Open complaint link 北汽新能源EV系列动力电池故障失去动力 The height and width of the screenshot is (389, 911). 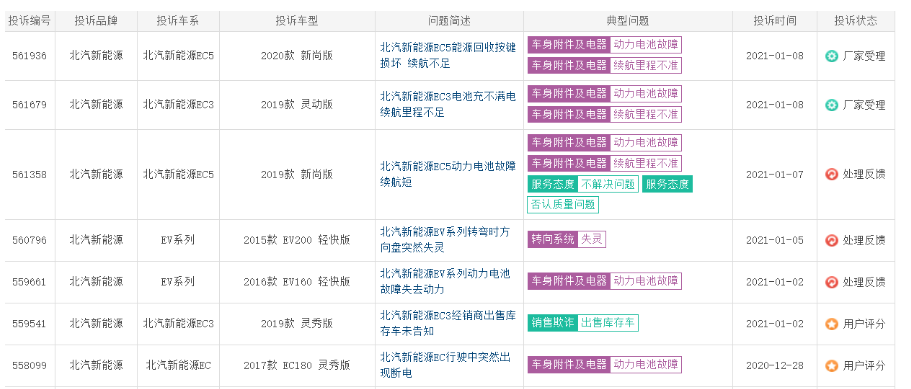point(445,282)
